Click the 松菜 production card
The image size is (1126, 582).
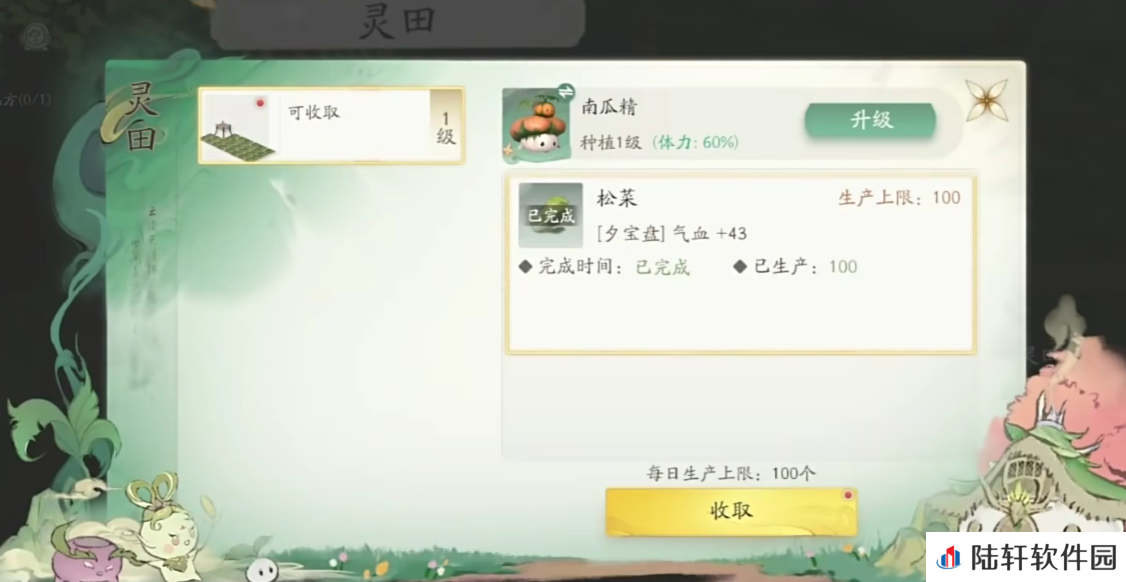coord(740,264)
